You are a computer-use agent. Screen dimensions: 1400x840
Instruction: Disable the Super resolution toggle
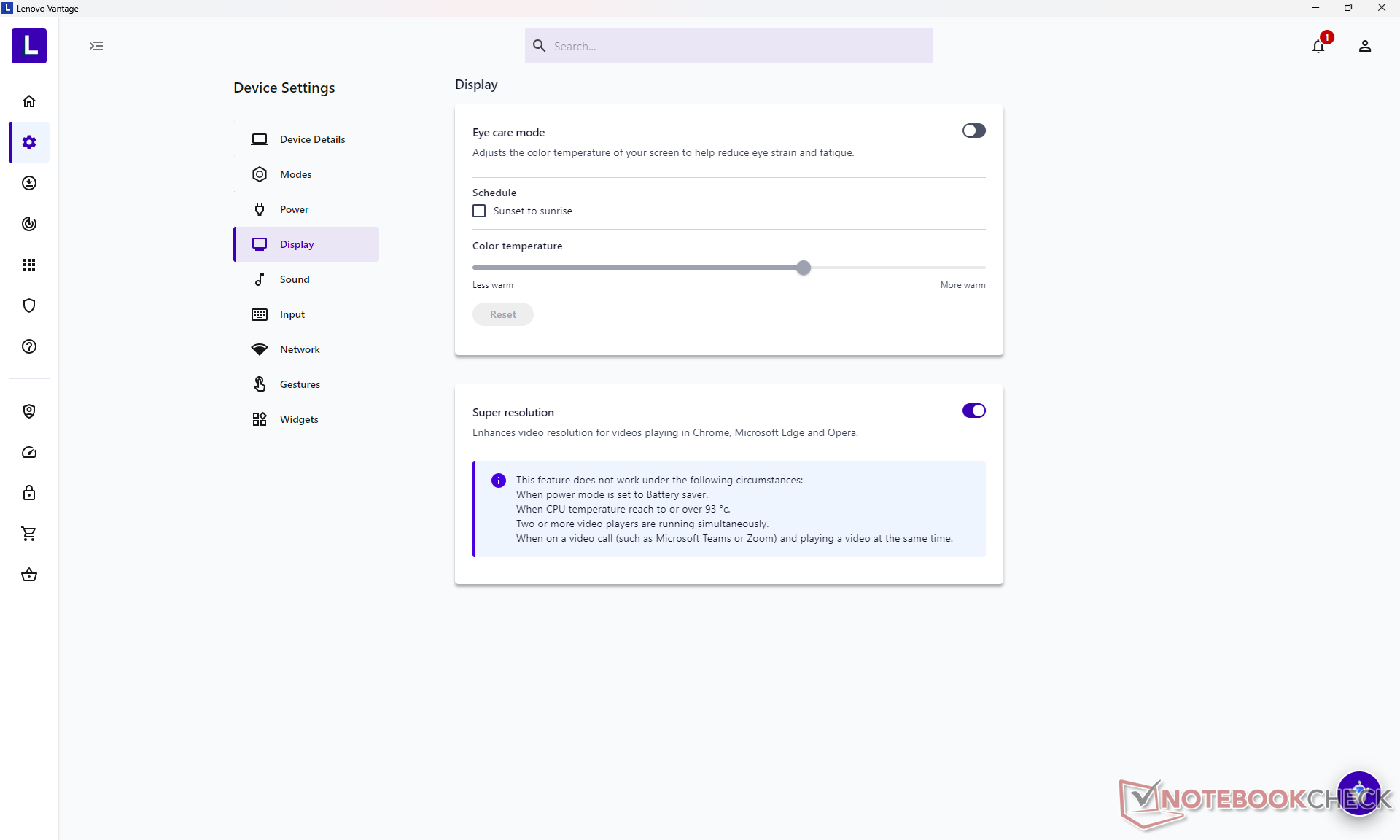pos(973,411)
